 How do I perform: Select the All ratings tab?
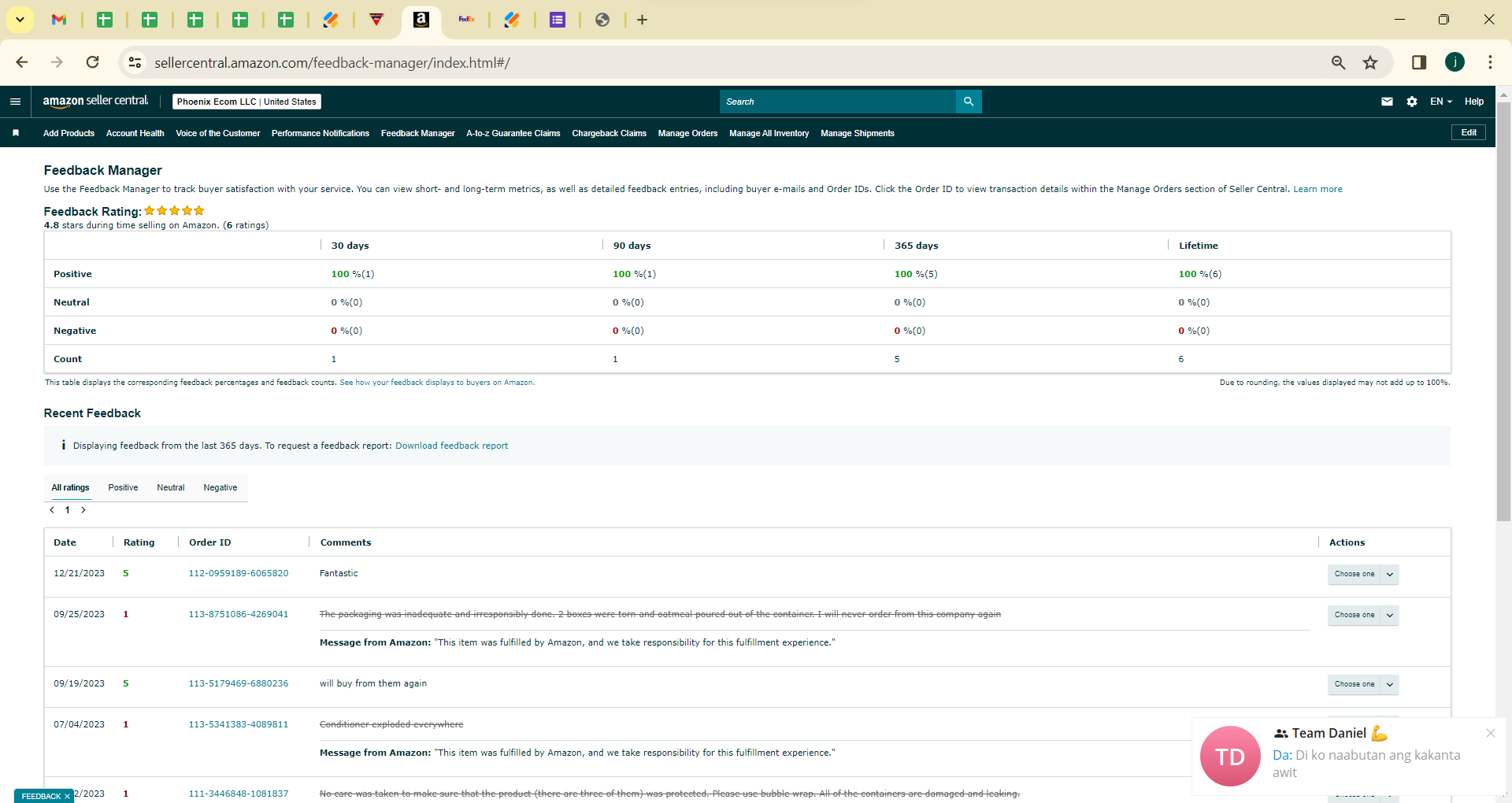tap(71, 488)
